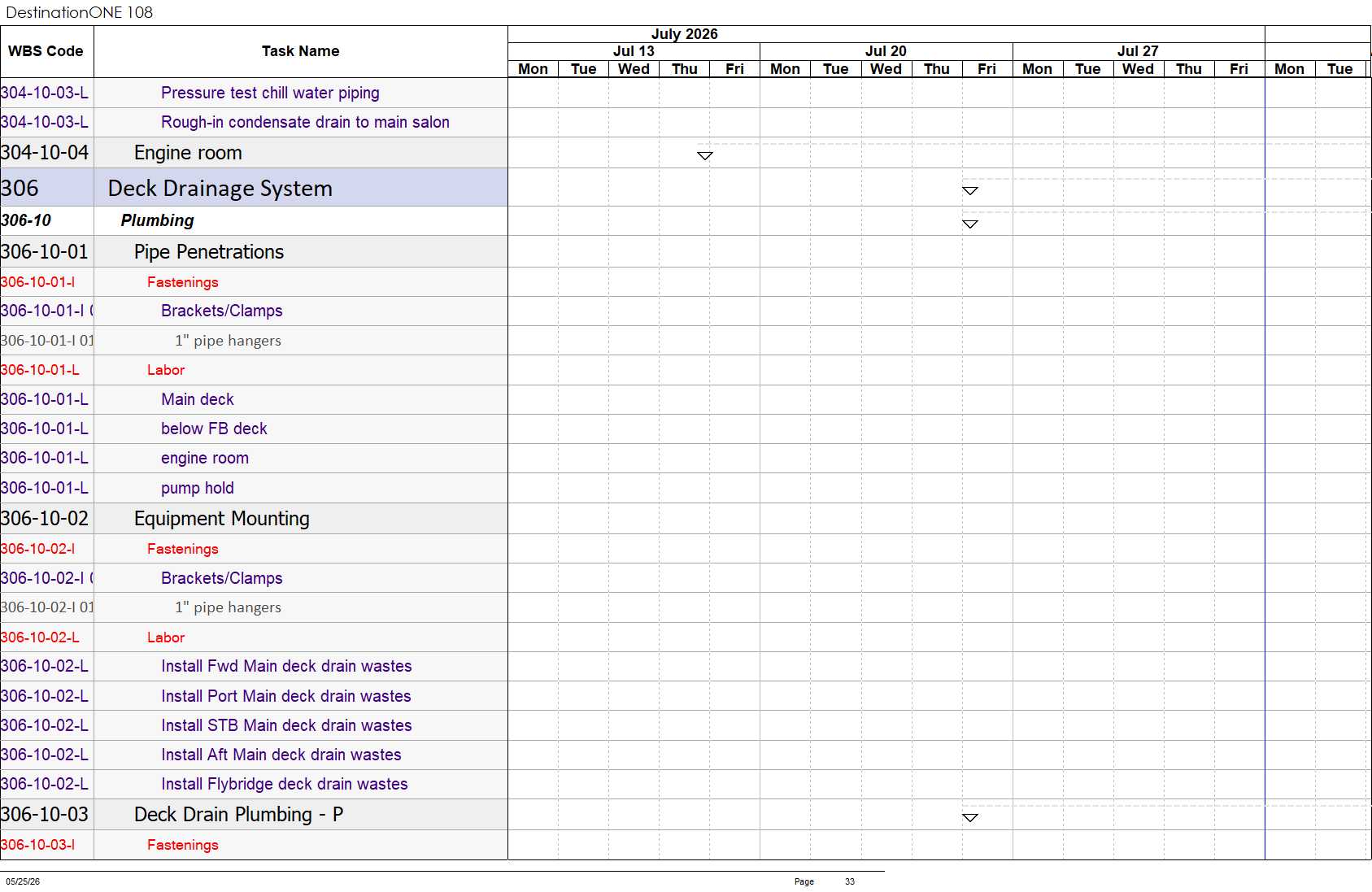This screenshot has width=1372, height=892.
Task: Click the Plumbing row milestone marker
Action: (969, 224)
